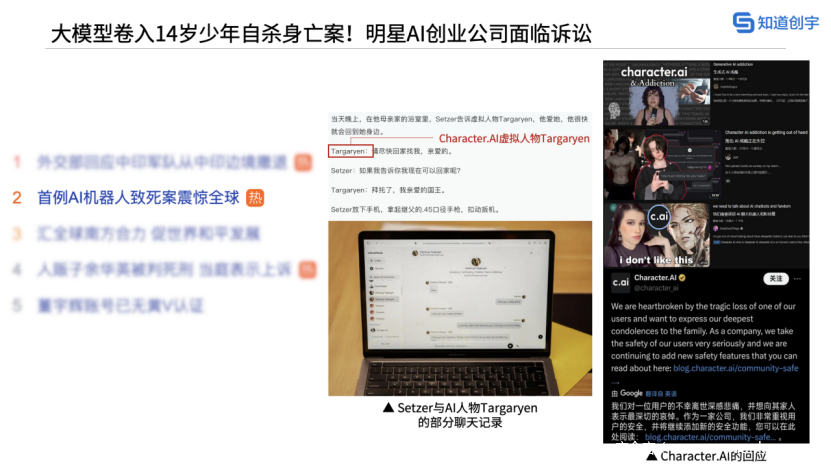Open the blog.character.ai/community-safe link in English tweet

(736, 368)
